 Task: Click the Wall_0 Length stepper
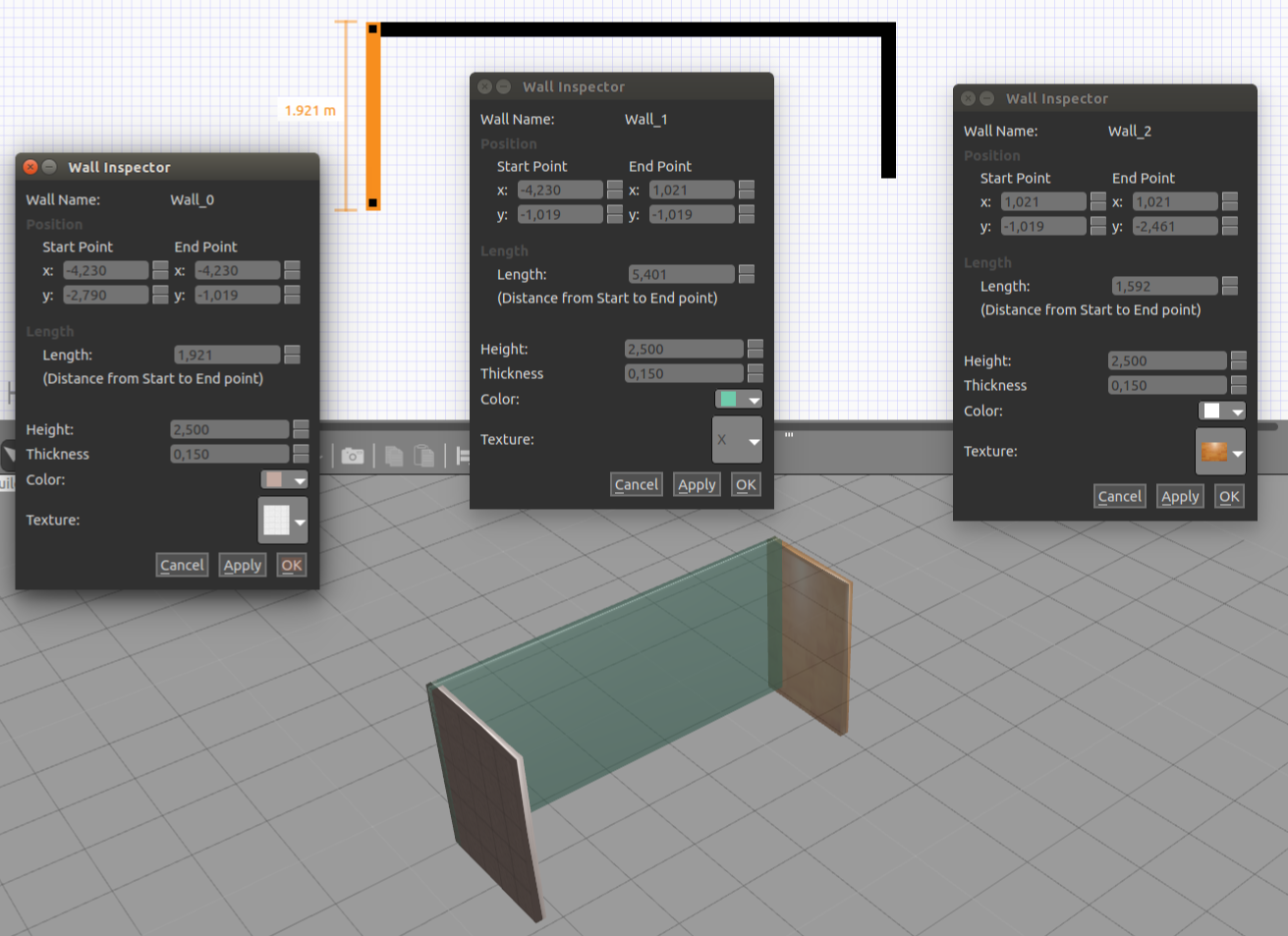pyautogui.click(x=292, y=355)
